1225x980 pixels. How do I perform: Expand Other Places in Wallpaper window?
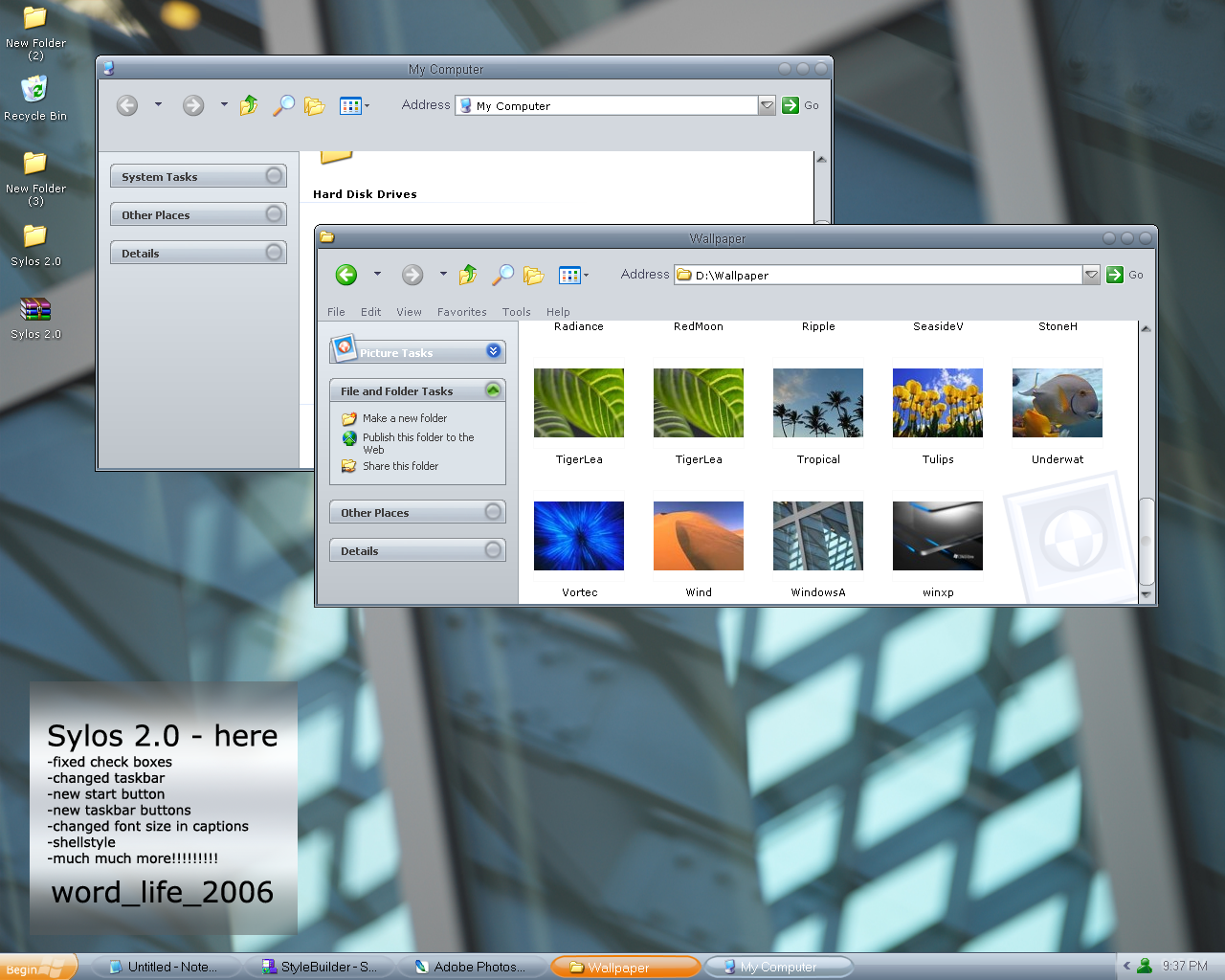point(493,512)
